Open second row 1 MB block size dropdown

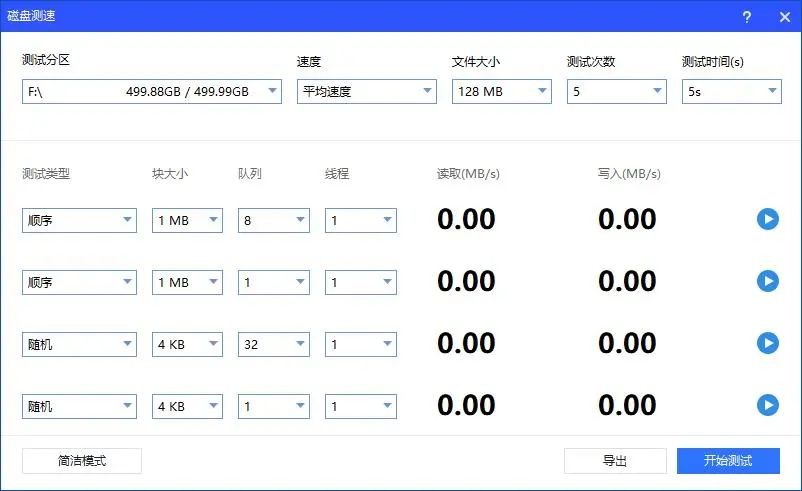[x=187, y=282]
